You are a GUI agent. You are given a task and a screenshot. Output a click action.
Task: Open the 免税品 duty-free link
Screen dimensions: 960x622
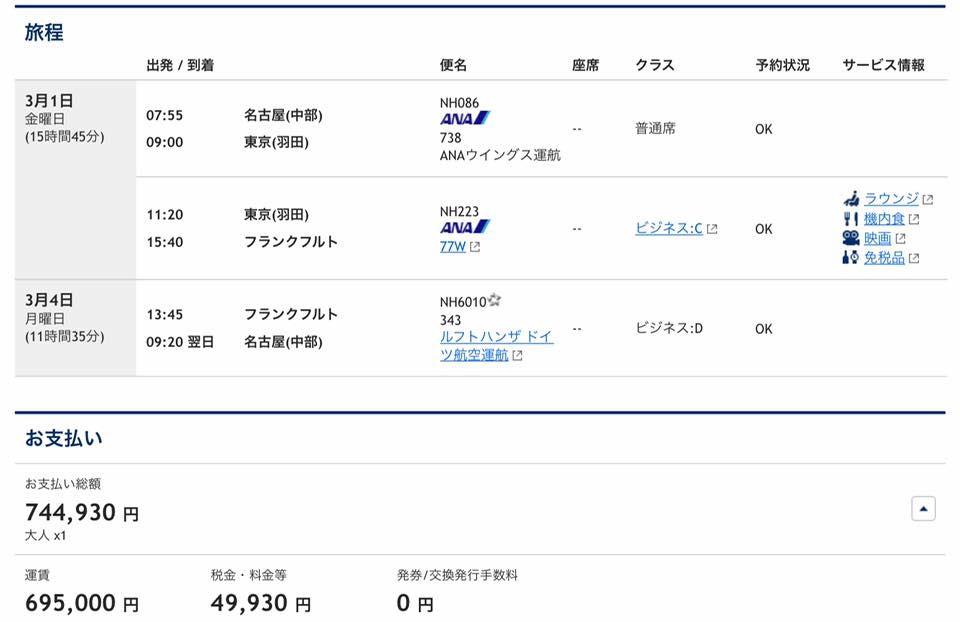tap(884, 258)
